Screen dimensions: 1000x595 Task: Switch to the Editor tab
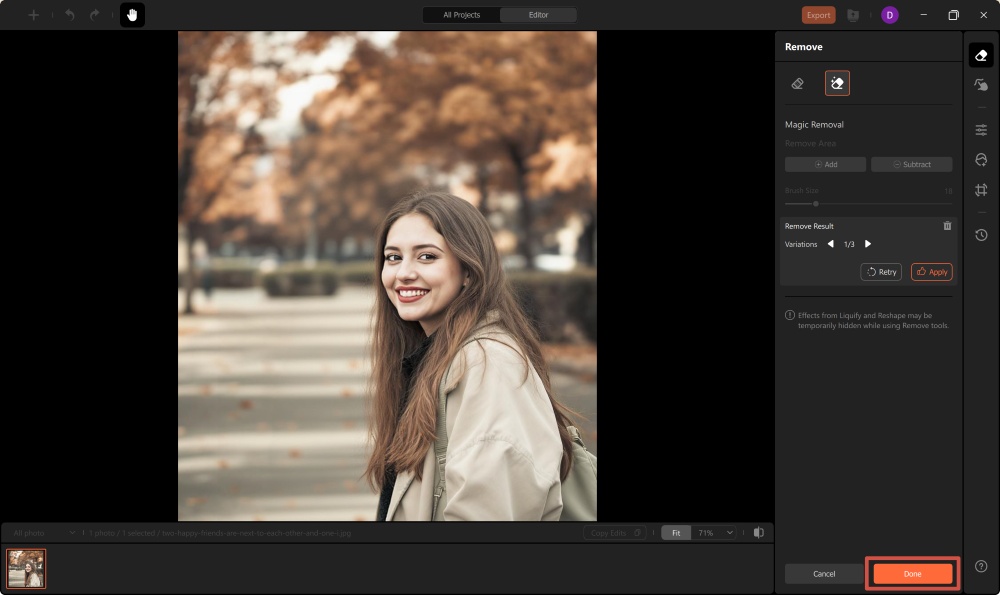pyautogui.click(x=538, y=15)
